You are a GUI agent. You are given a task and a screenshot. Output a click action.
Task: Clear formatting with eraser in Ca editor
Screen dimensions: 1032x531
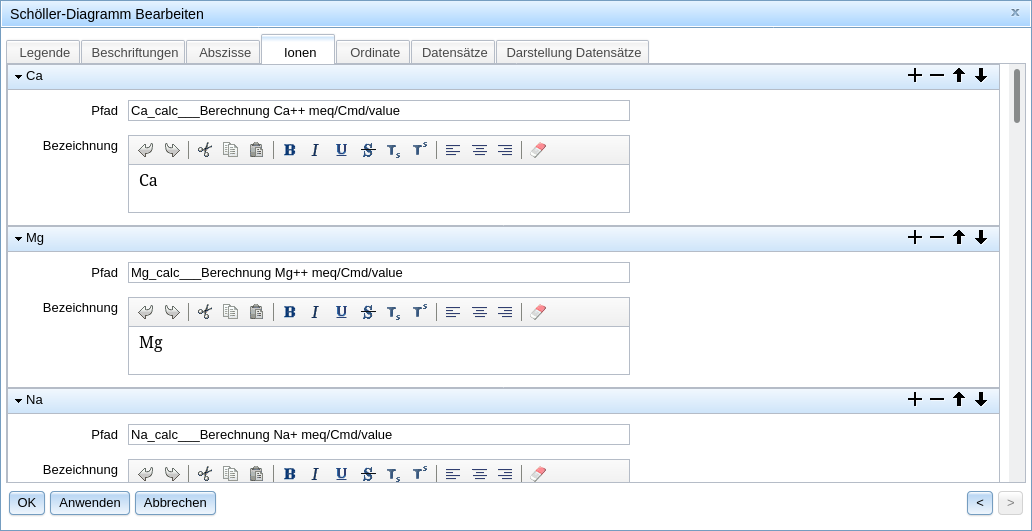(x=538, y=150)
